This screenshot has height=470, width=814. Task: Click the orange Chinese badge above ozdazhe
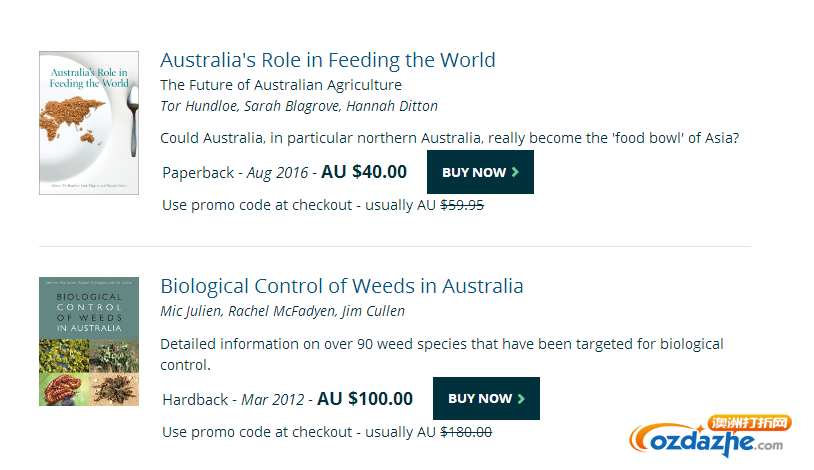tap(750, 423)
